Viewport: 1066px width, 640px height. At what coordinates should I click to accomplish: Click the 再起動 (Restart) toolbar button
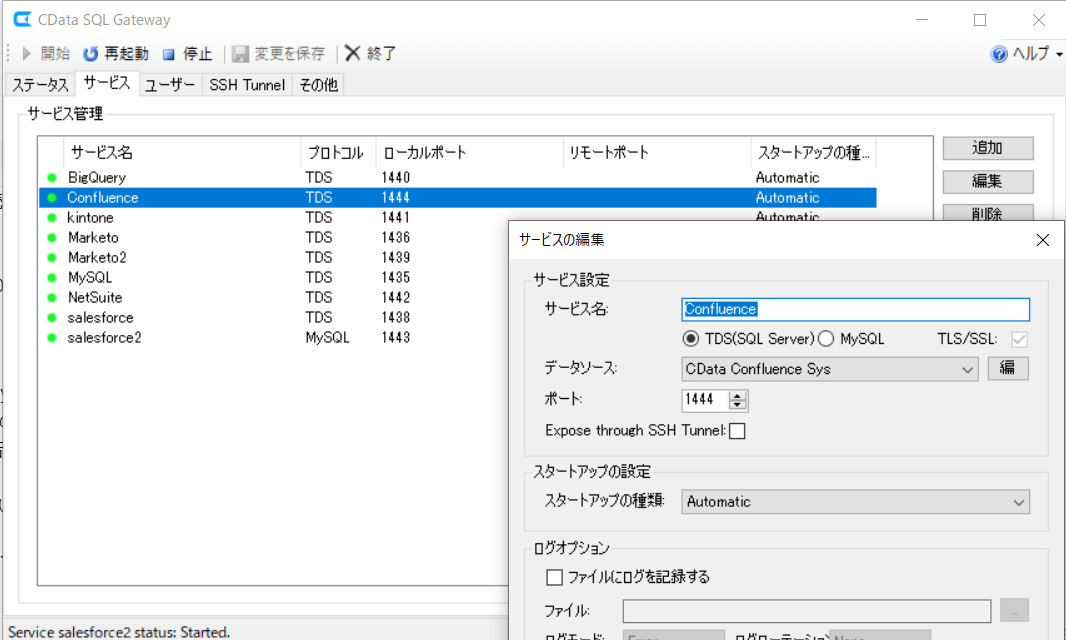pyautogui.click(x=116, y=53)
